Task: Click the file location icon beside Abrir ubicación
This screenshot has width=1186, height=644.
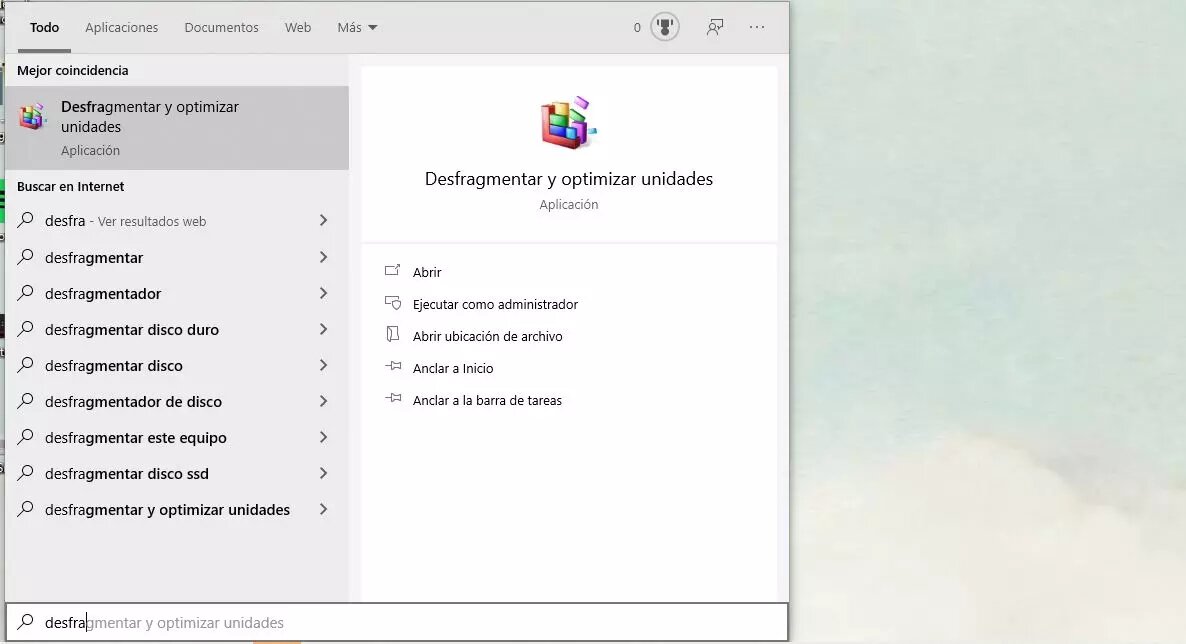Action: pyautogui.click(x=393, y=334)
